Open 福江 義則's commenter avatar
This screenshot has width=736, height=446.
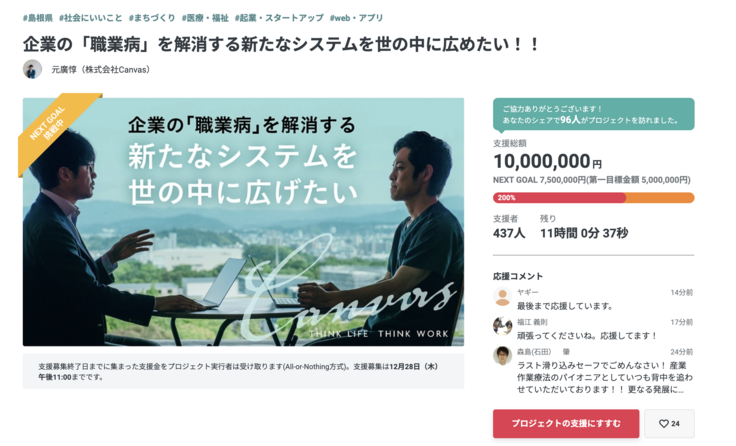pos(502,326)
